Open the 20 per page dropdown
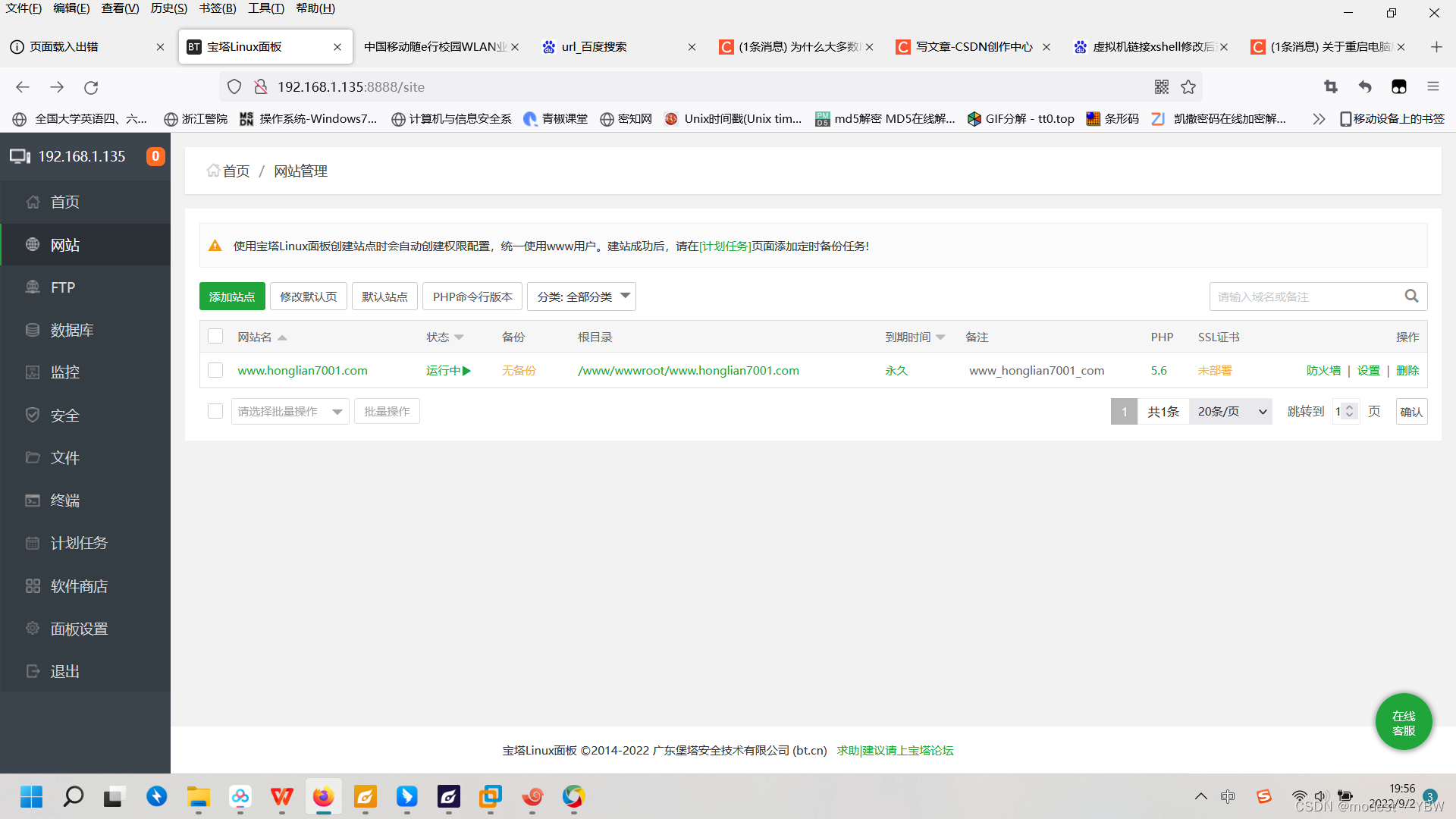The image size is (1456, 819). tap(1230, 412)
